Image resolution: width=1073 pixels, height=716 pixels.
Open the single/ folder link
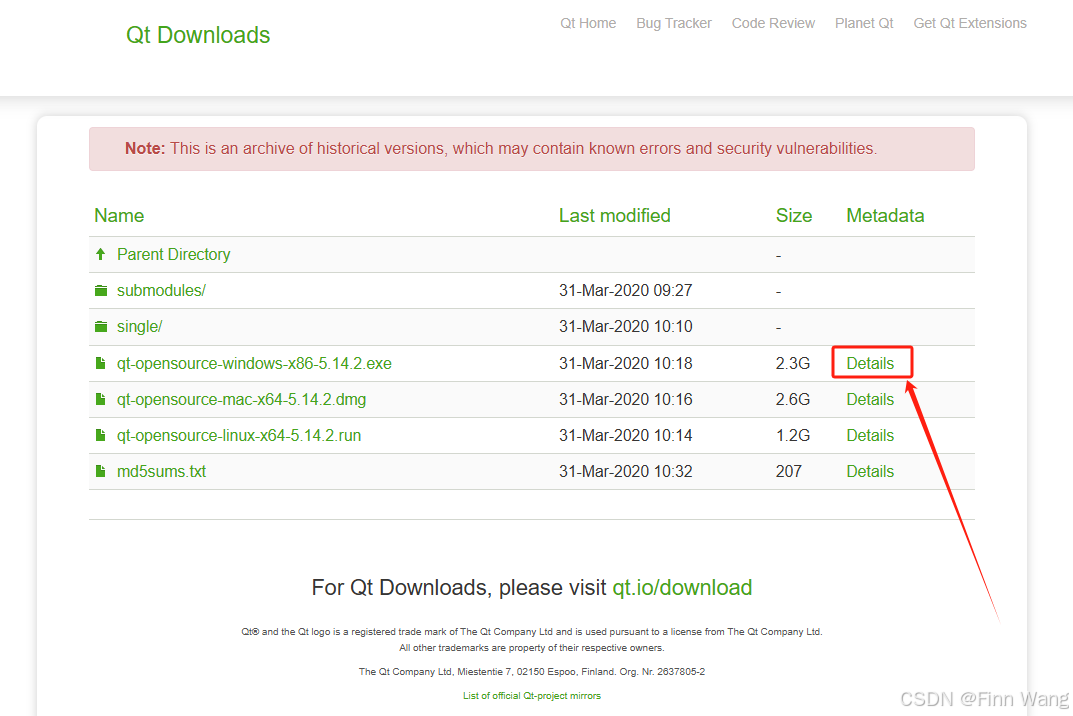tap(139, 327)
